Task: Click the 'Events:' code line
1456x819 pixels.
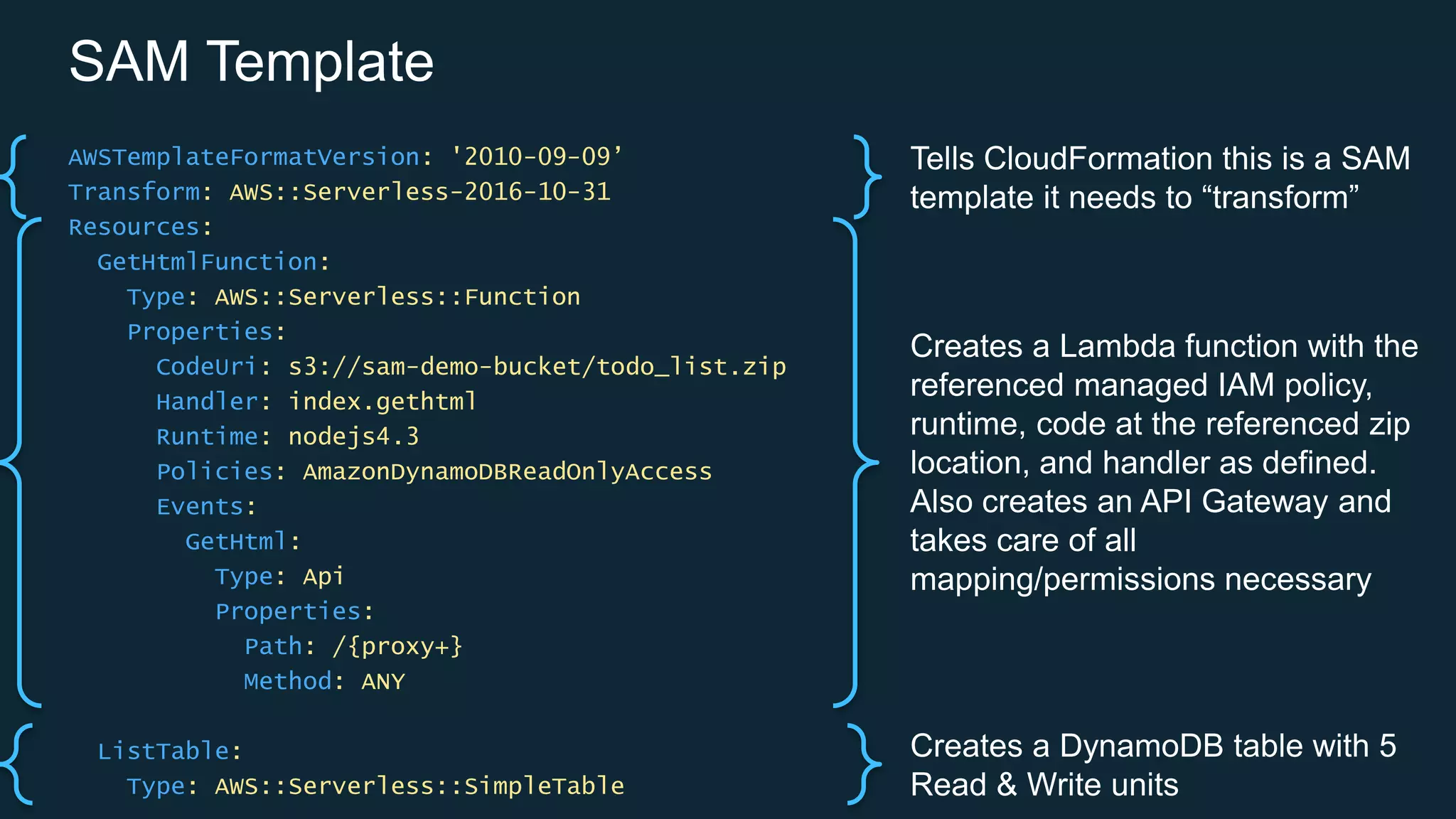Action: pos(206,506)
